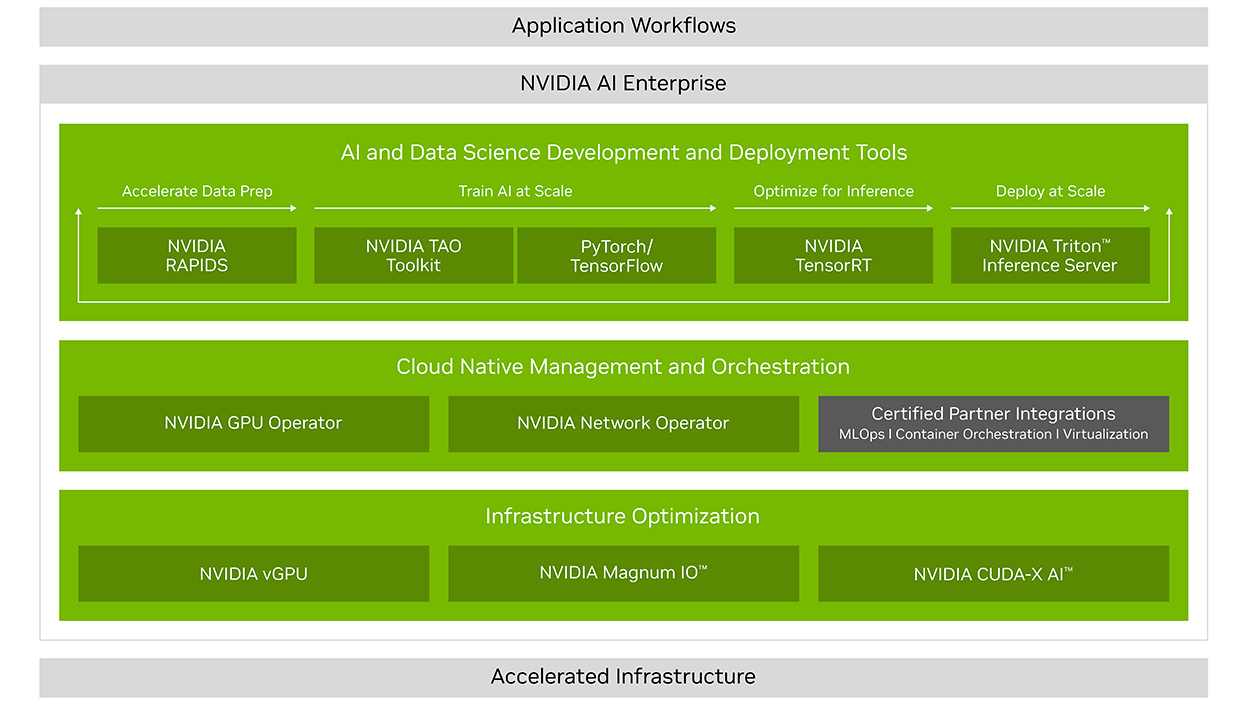Select the NVIDIA AI Enterprise header
Screen dimensions: 1252x704
[x=623, y=83]
